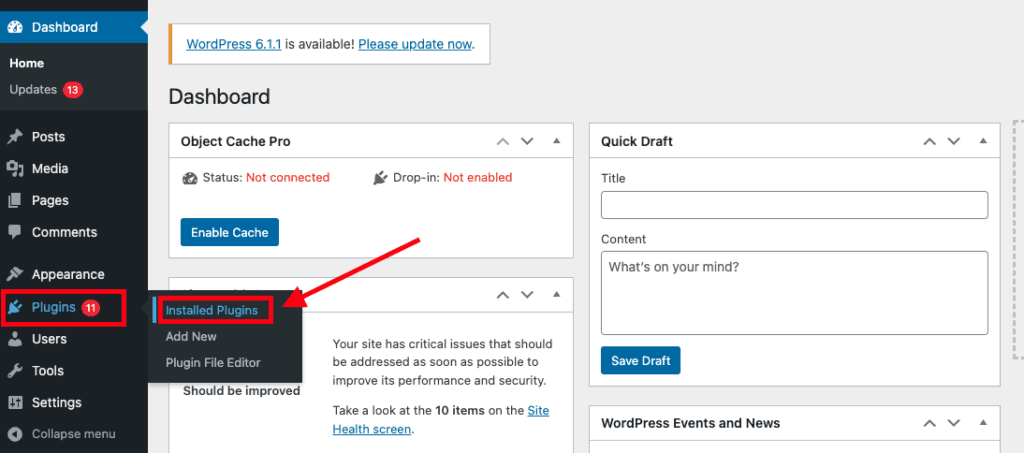
Task: Move Object Cache Pro widget up
Action: [502, 141]
